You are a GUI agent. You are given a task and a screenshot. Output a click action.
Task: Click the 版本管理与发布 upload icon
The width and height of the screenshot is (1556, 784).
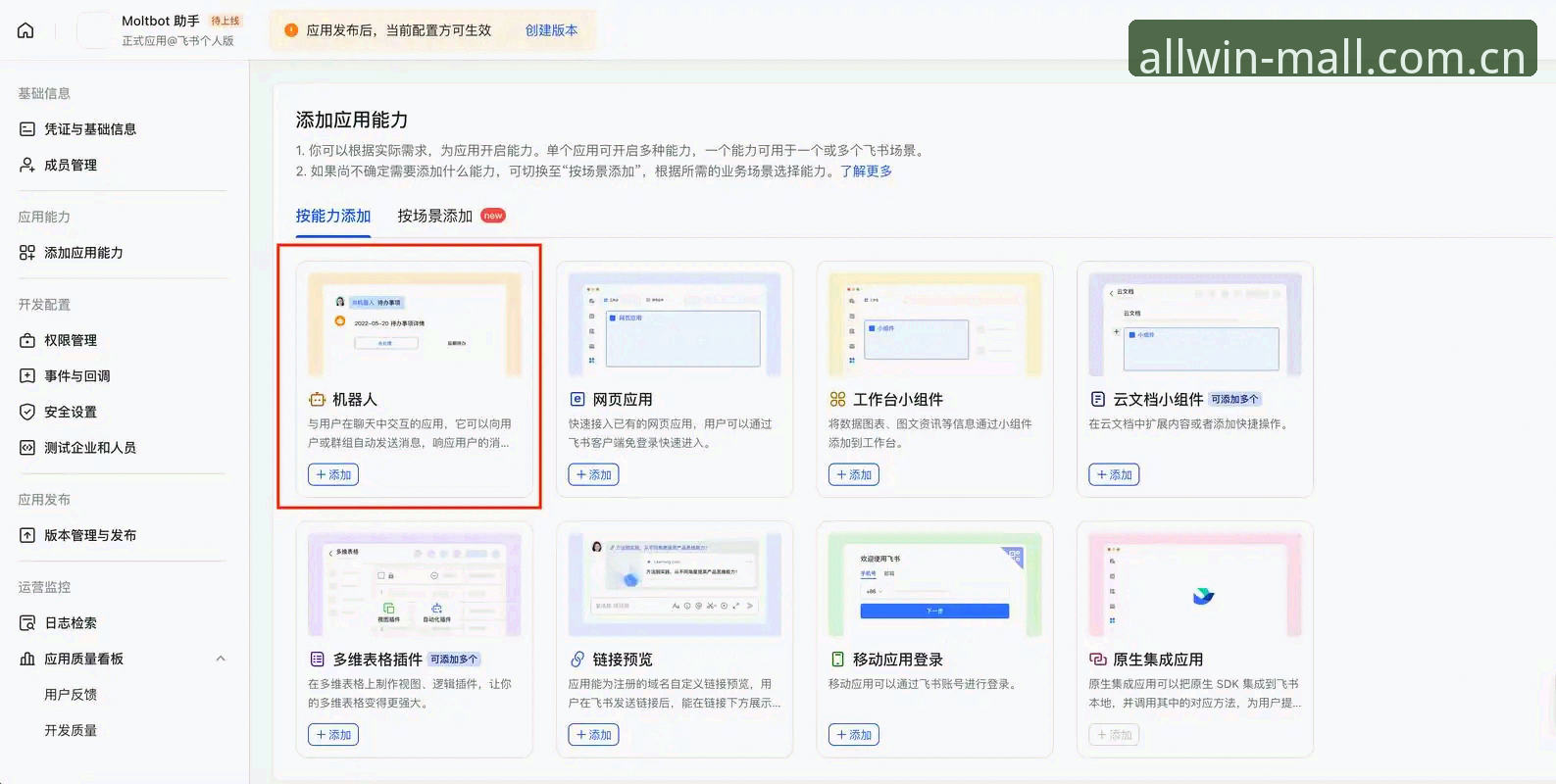coord(27,535)
